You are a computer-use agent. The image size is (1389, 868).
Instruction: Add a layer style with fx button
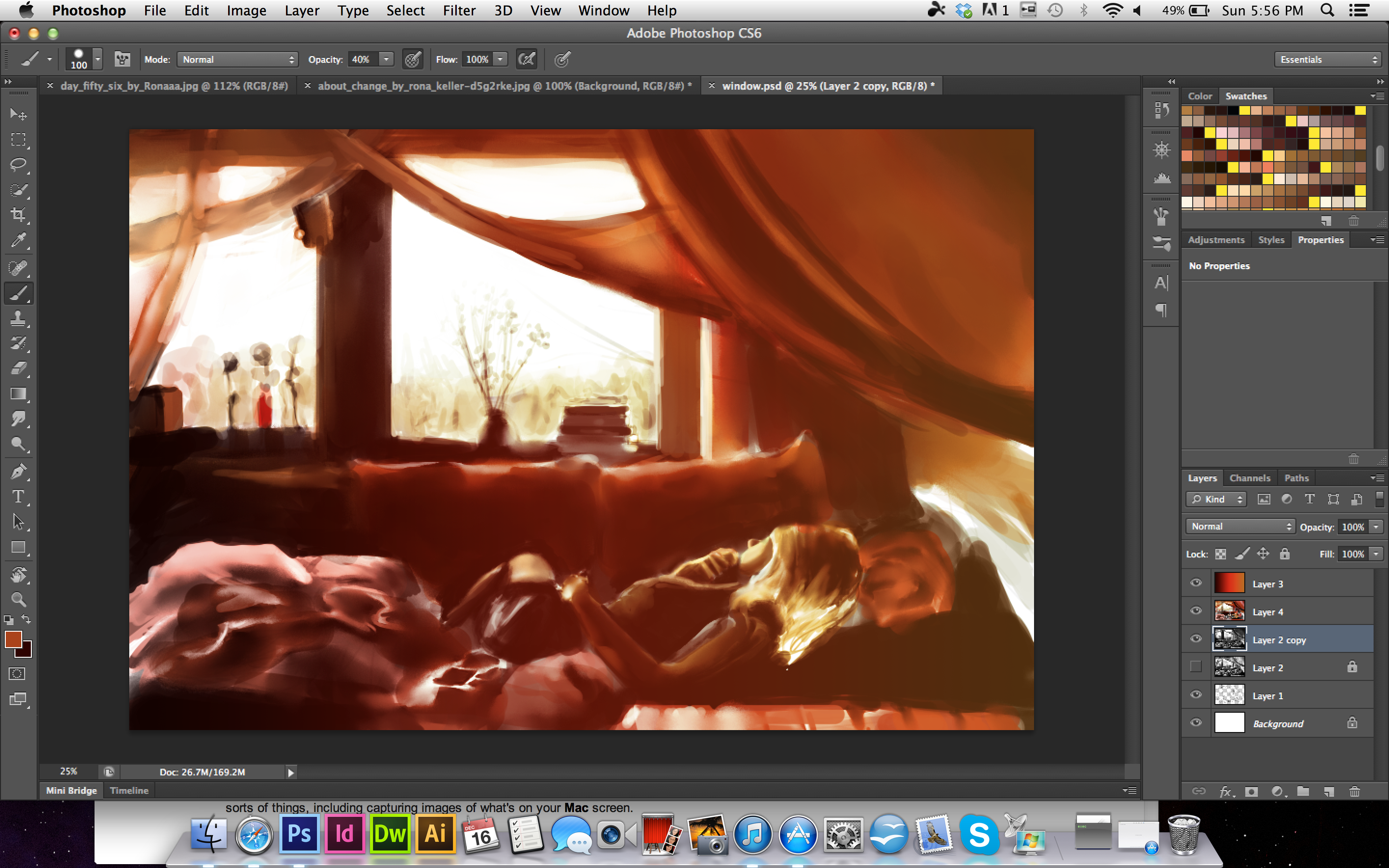coord(1226,792)
